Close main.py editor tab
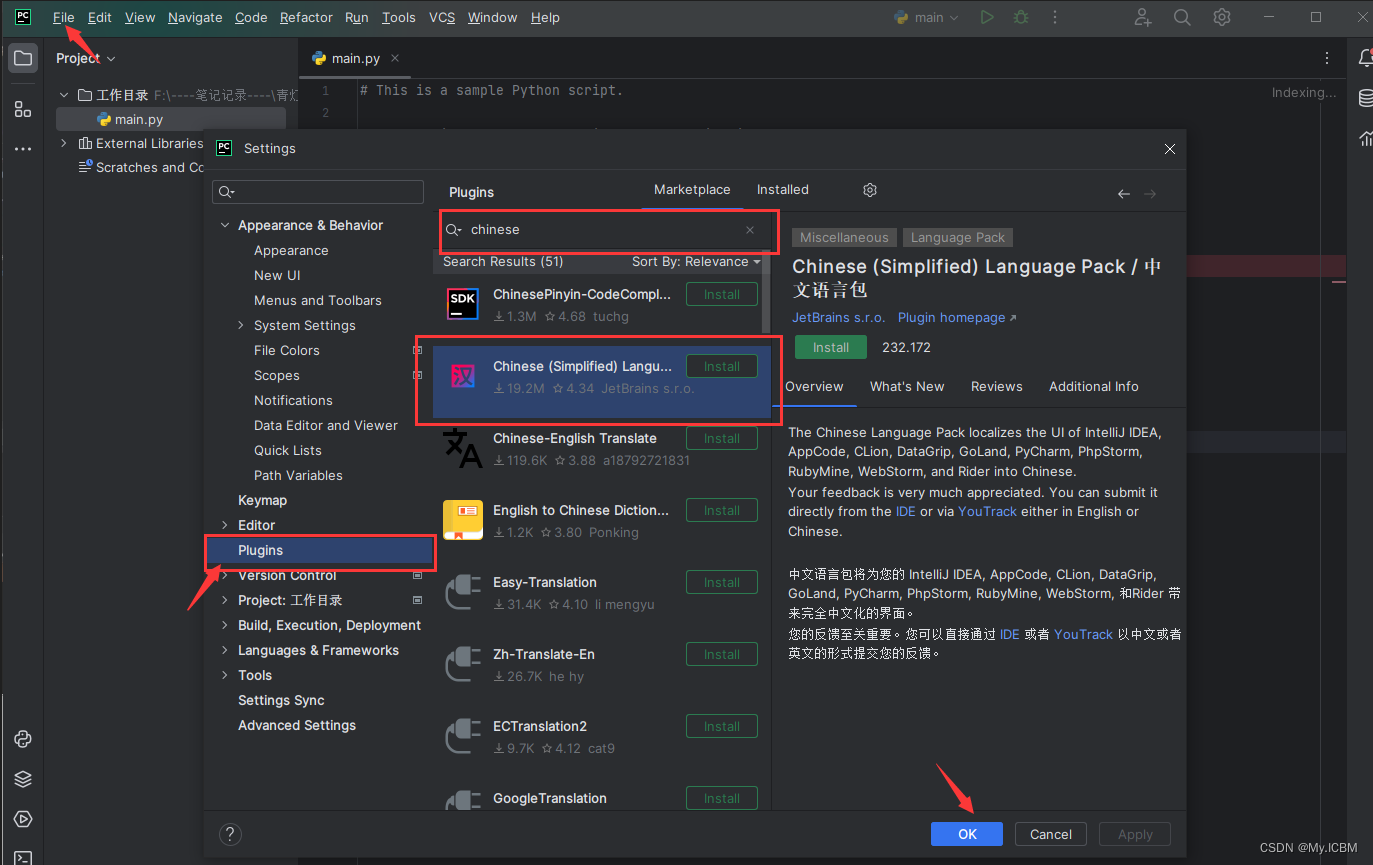 [395, 58]
